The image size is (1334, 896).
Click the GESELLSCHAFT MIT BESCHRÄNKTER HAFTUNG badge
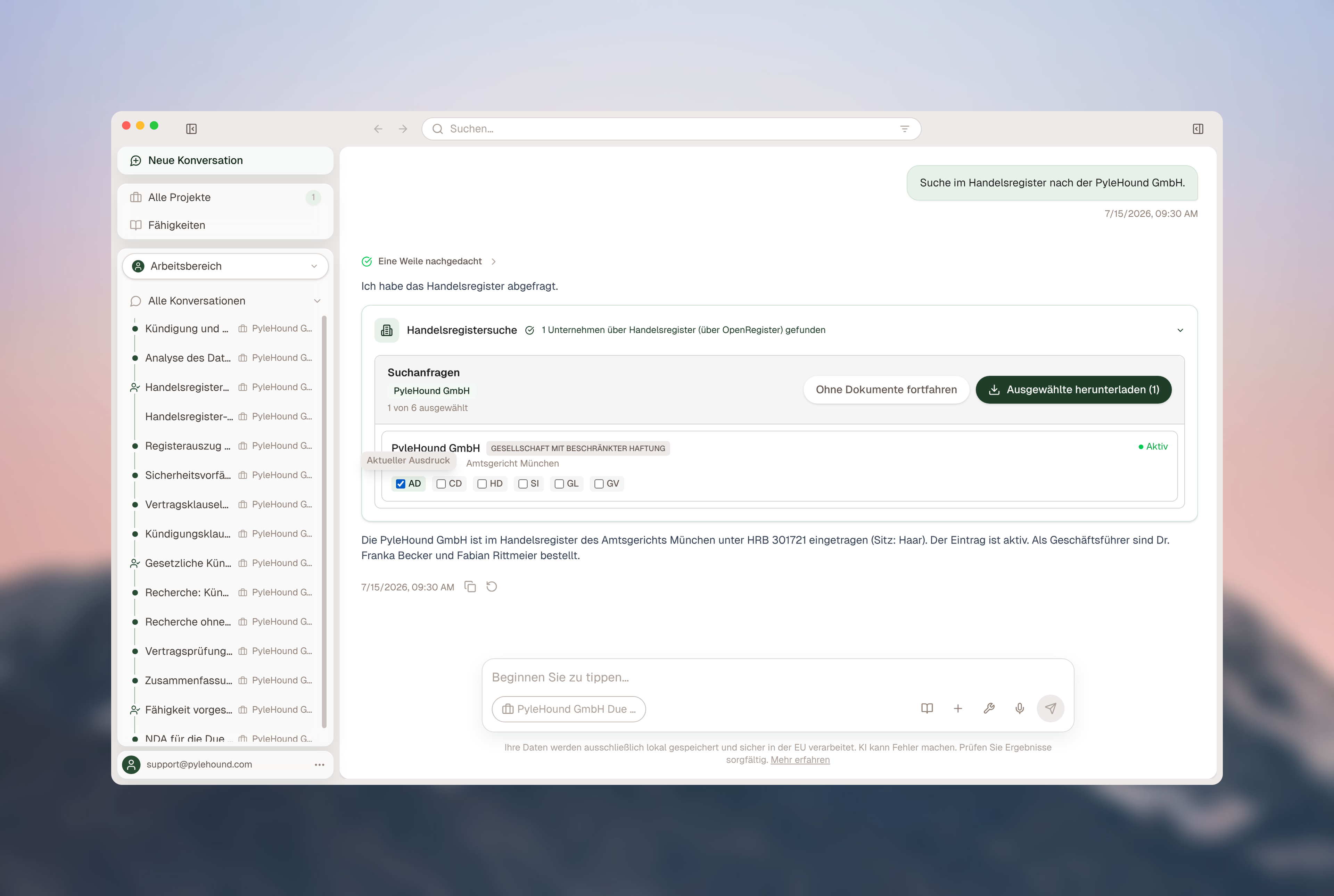click(578, 449)
